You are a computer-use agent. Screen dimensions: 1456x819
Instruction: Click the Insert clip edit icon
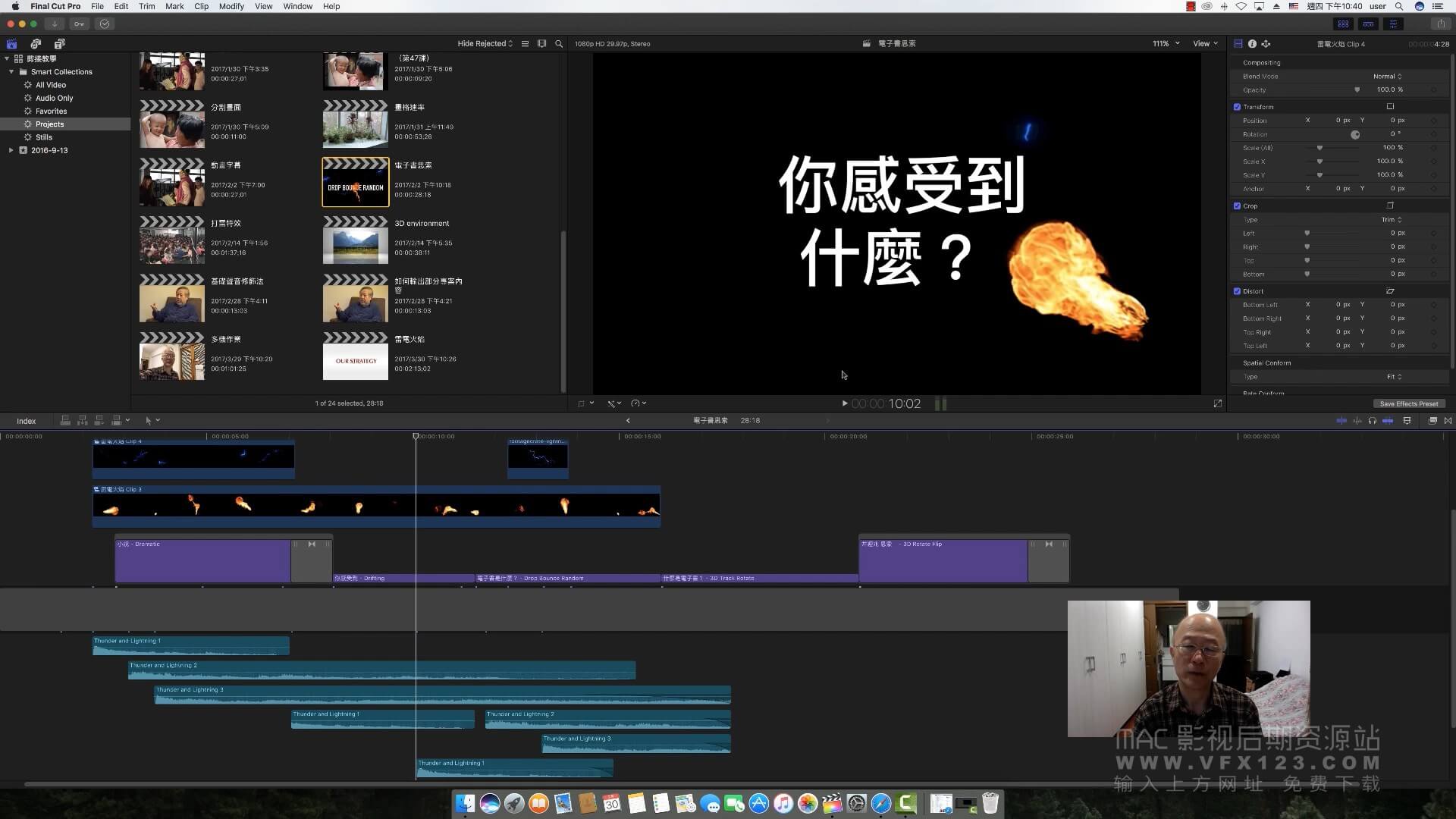point(82,420)
